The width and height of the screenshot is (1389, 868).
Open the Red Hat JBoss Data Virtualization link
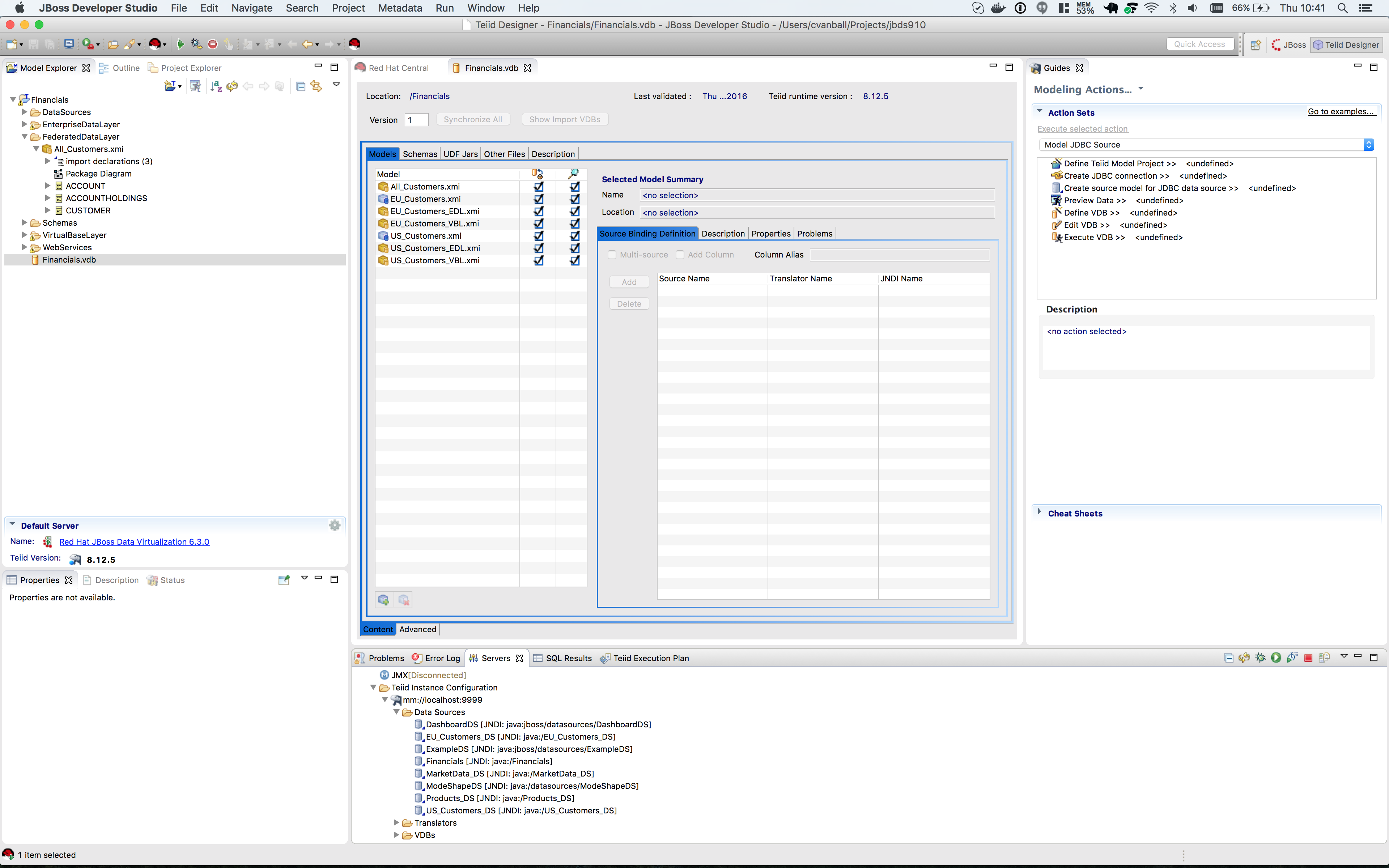[134, 541]
